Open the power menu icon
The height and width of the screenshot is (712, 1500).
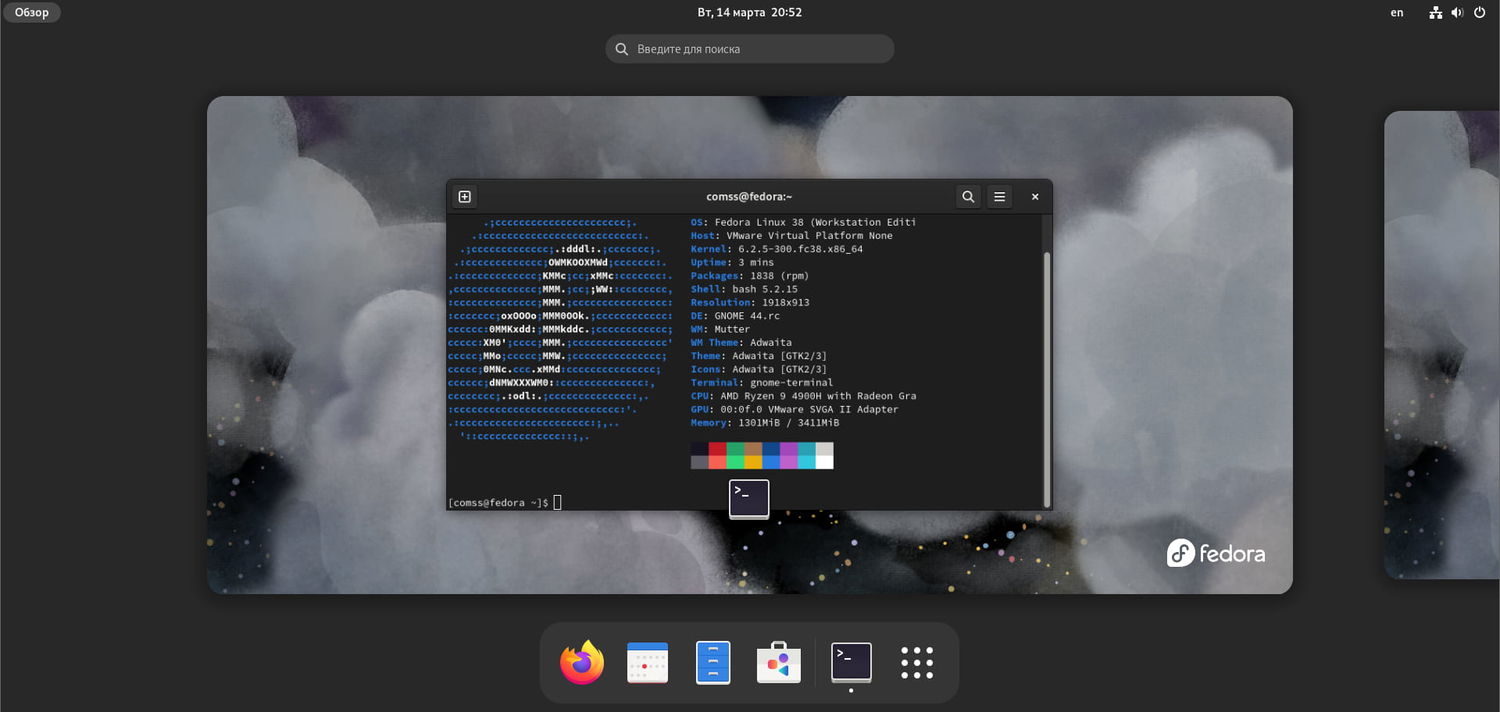[x=1479, y=13]
